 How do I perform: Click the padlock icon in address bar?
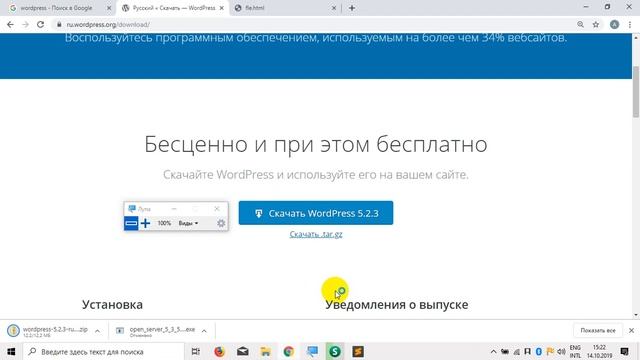[59, 24]
